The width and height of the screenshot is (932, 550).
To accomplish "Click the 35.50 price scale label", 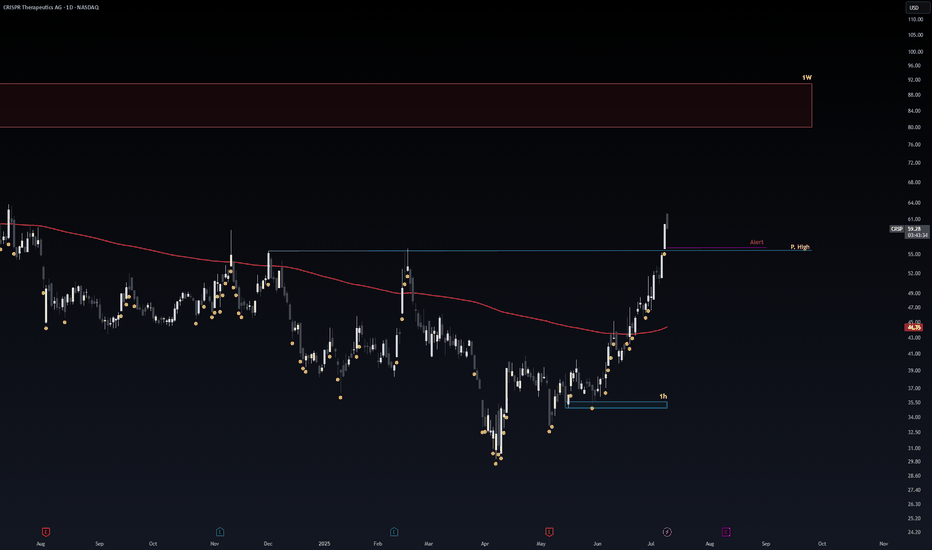I will click(915, 403).
